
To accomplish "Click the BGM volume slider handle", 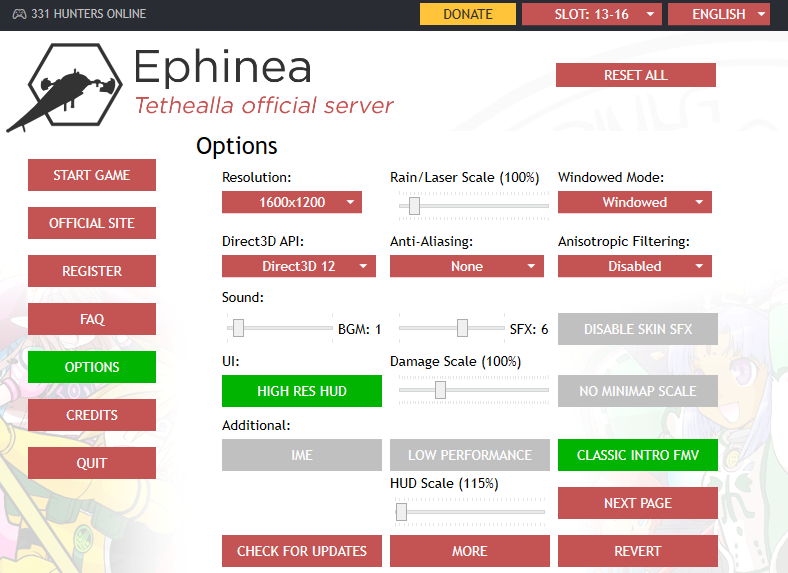I will tap(239, 328).
